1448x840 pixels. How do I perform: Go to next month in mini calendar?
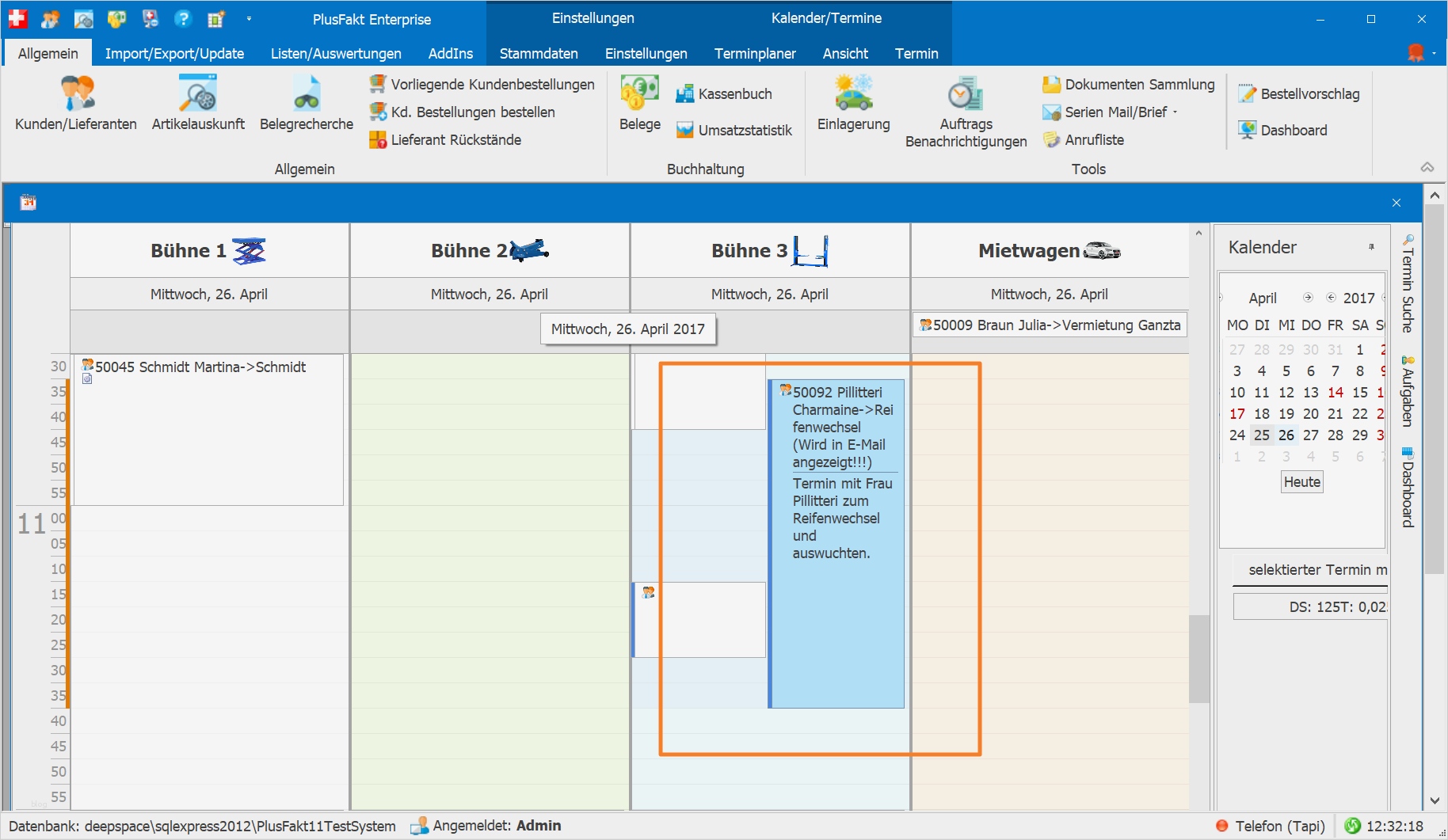tap(1308, 298)
